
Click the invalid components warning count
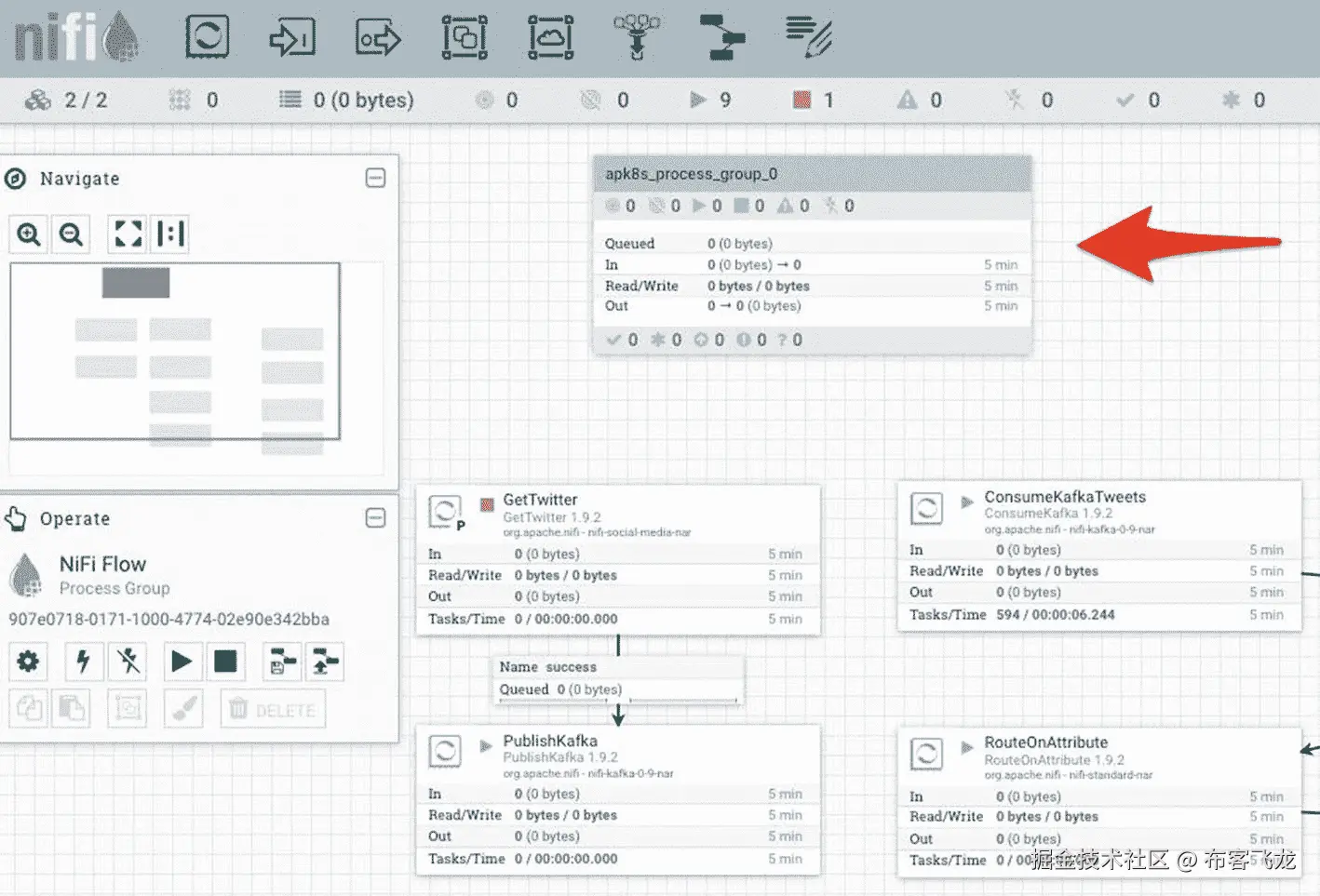pyautogui.click(x=920, y=100)
